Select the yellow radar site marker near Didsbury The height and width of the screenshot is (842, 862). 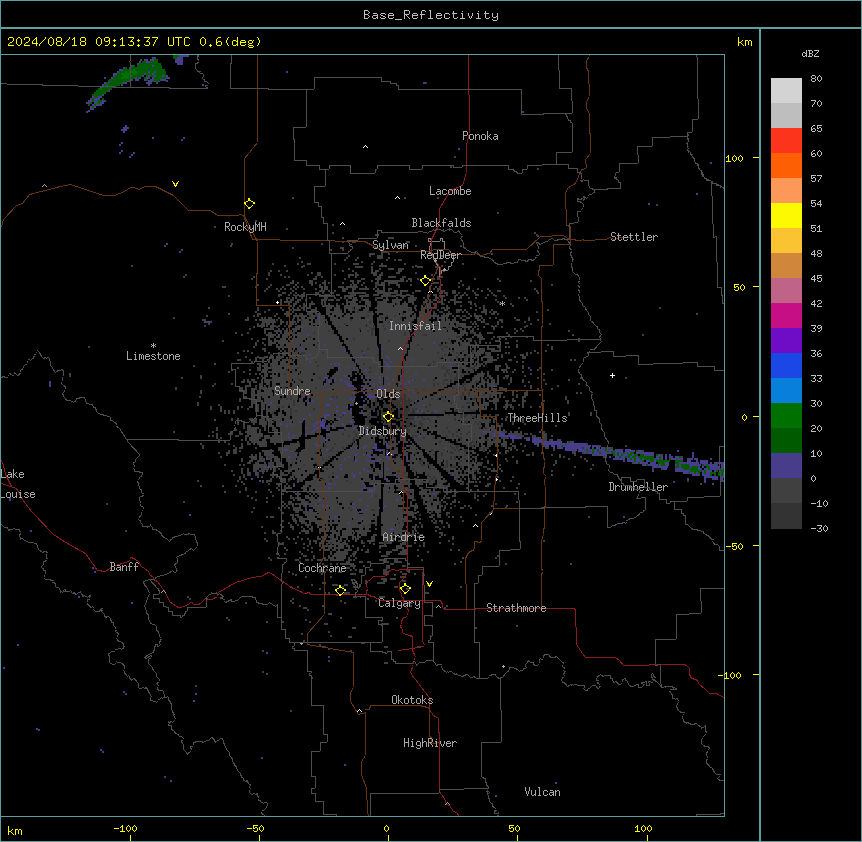[x=388, y=417]
